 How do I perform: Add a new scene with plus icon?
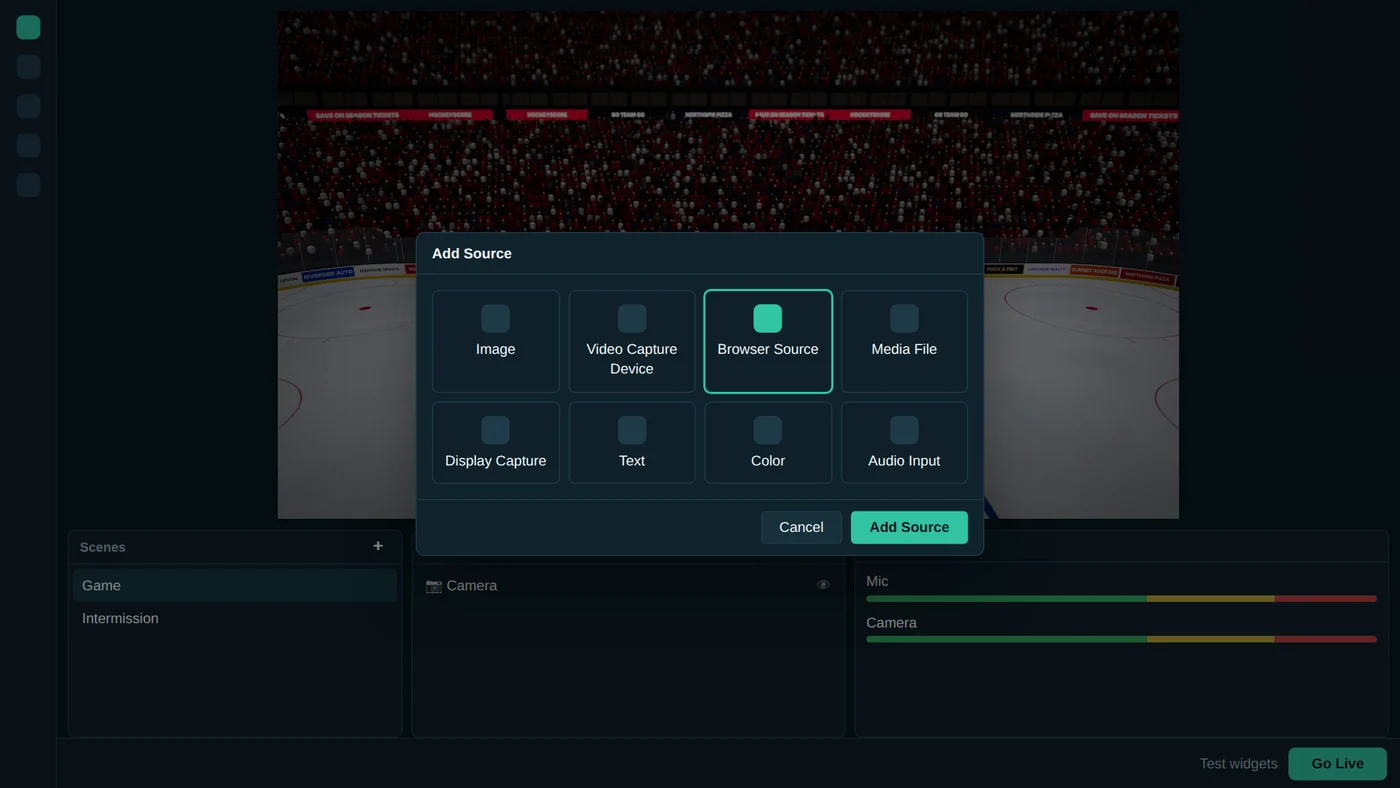378,546
